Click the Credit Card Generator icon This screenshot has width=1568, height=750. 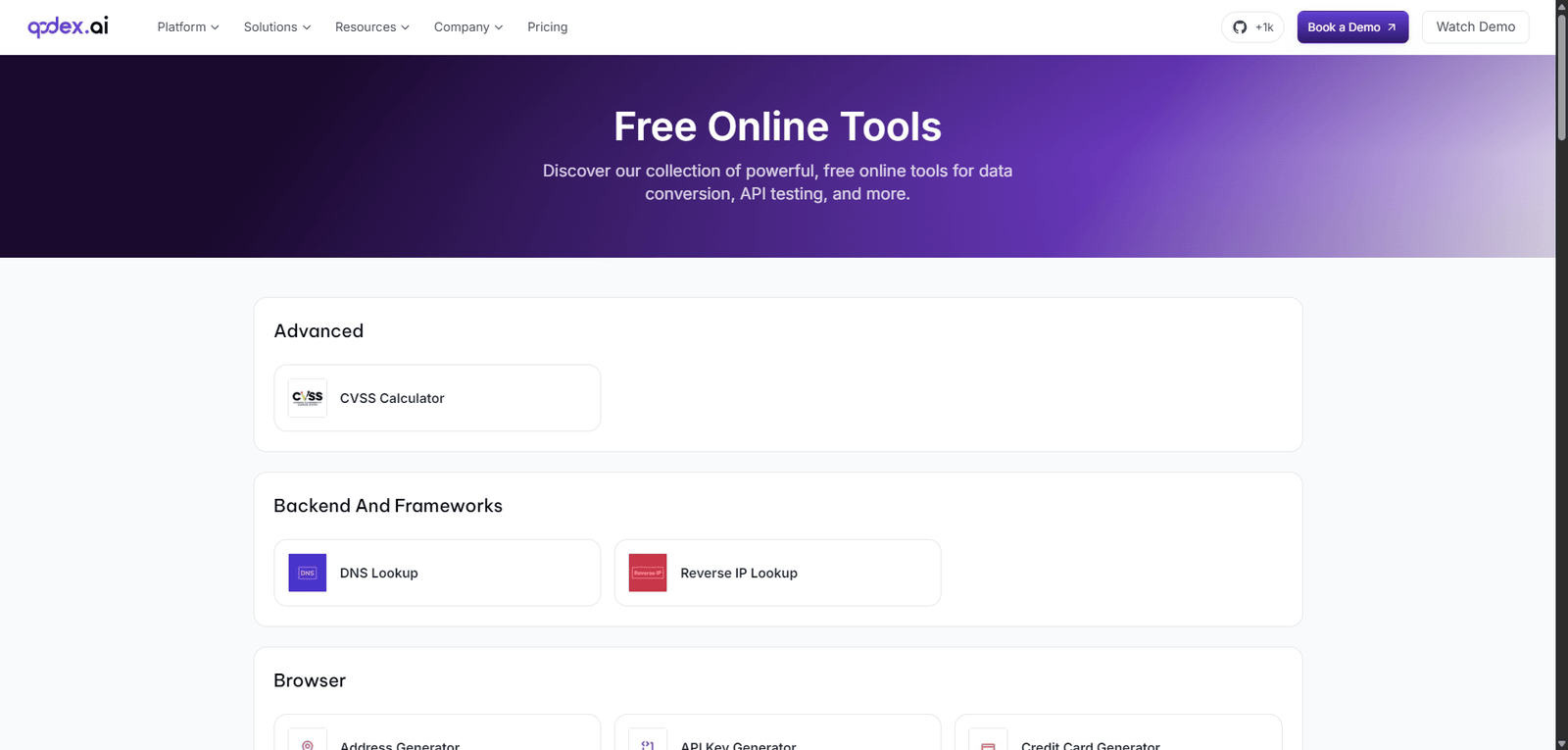[x=988, y=743]
